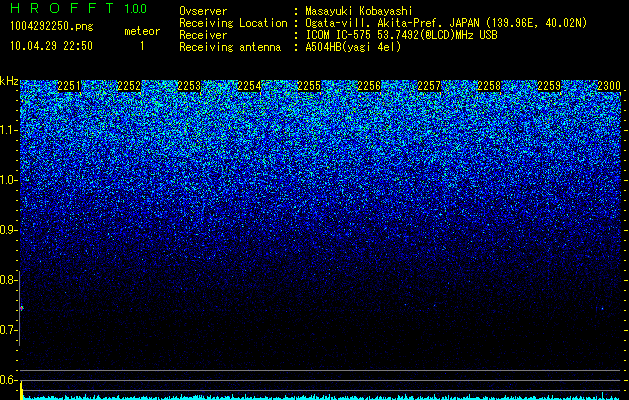629x400 pixels.
Task: Click the 1.0 kHz axis label
Action: click(x=9, y=180)
